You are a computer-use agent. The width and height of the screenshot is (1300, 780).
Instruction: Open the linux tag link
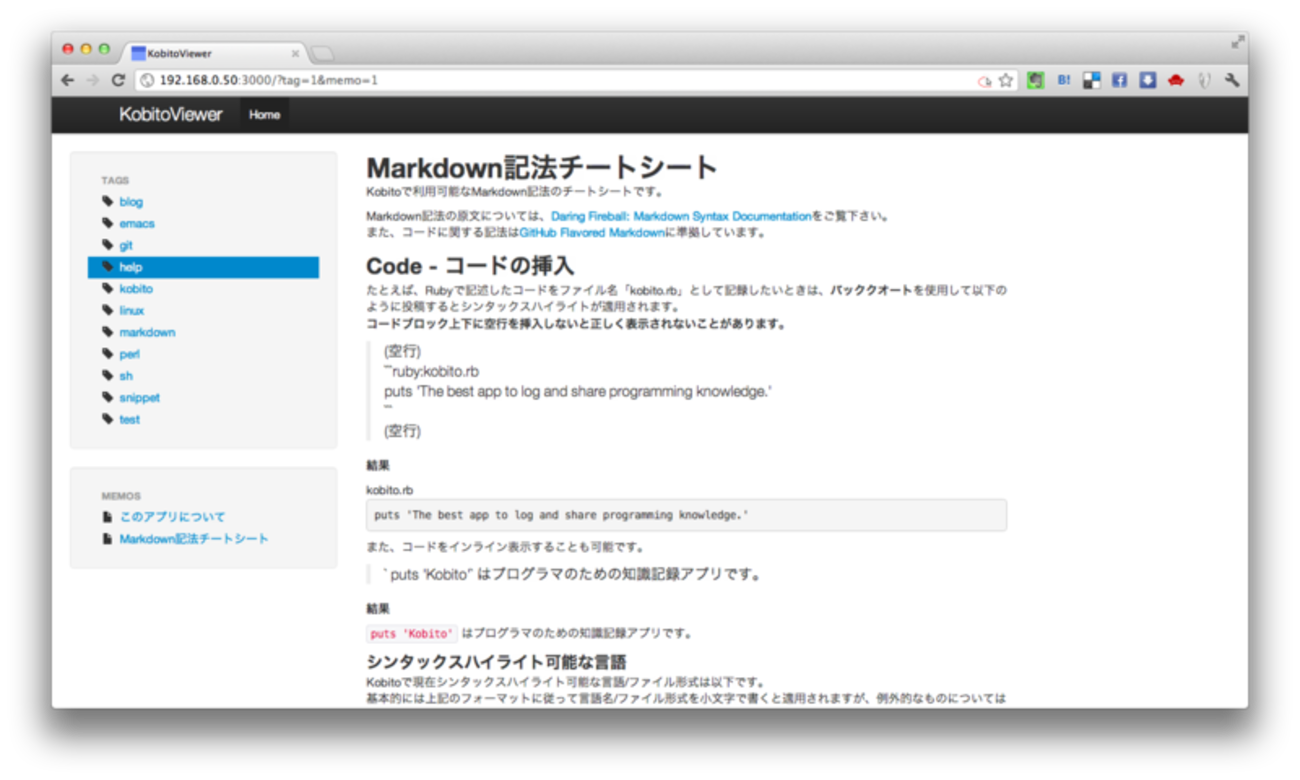tap(132, 310)
